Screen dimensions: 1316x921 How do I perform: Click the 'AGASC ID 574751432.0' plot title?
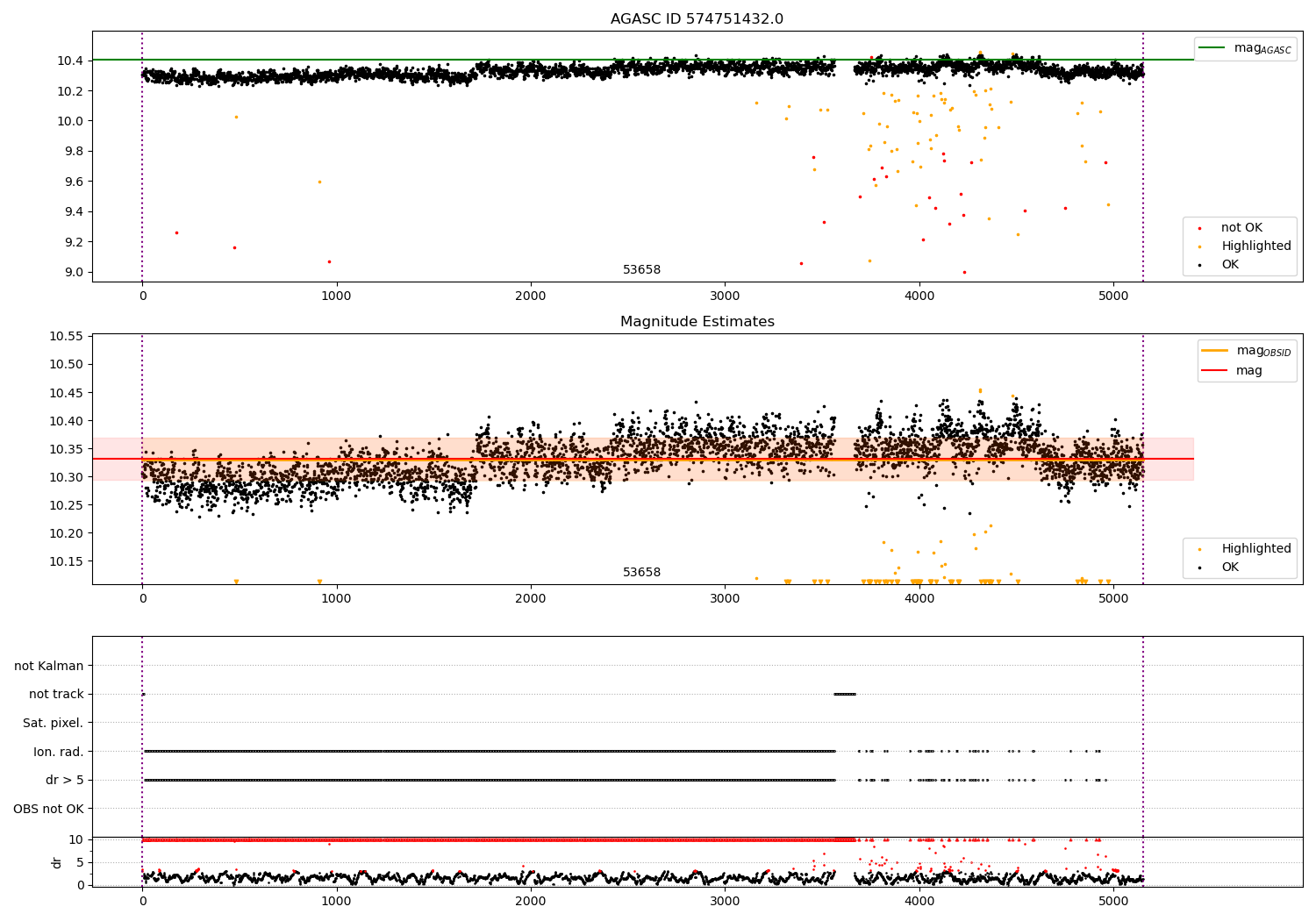(x=697, y=19)
